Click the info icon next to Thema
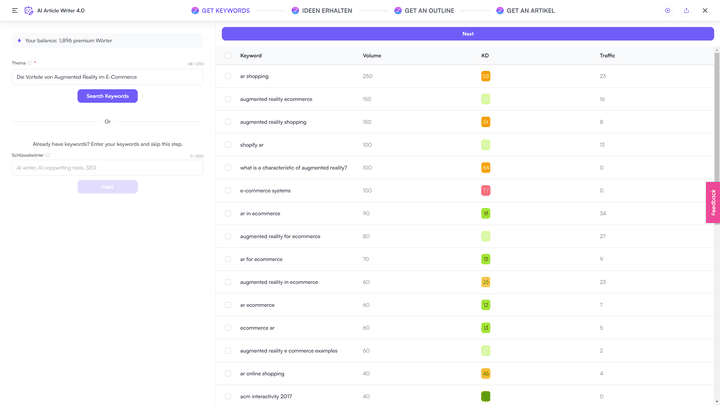Screen dimensions: 720x405 (x=30, y=63)
